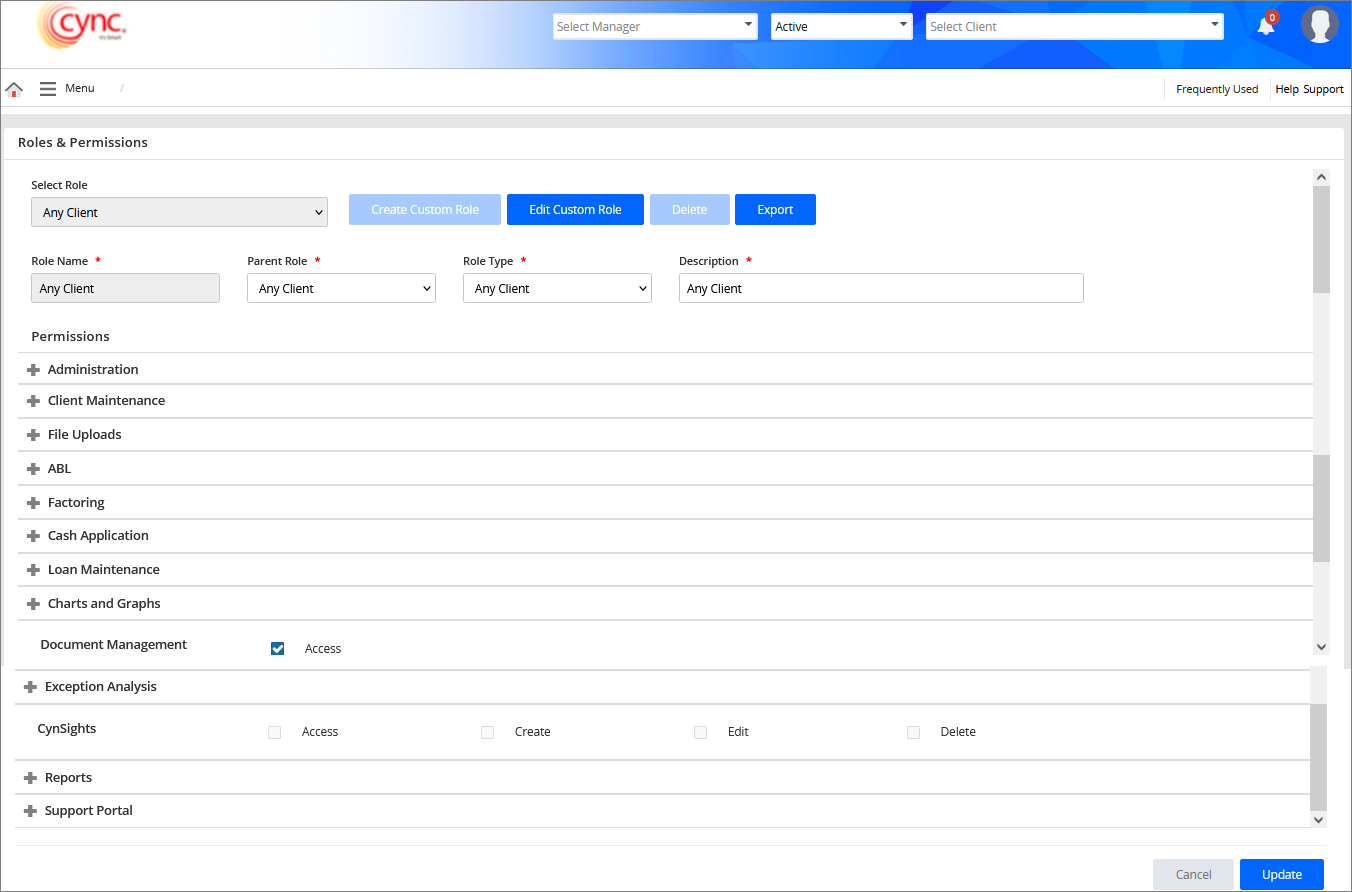Image resolution: width=1352 pixels, height=892 pixels.
Task: Click the home icon in the navigation bar
Action: [x=14, y=89]
